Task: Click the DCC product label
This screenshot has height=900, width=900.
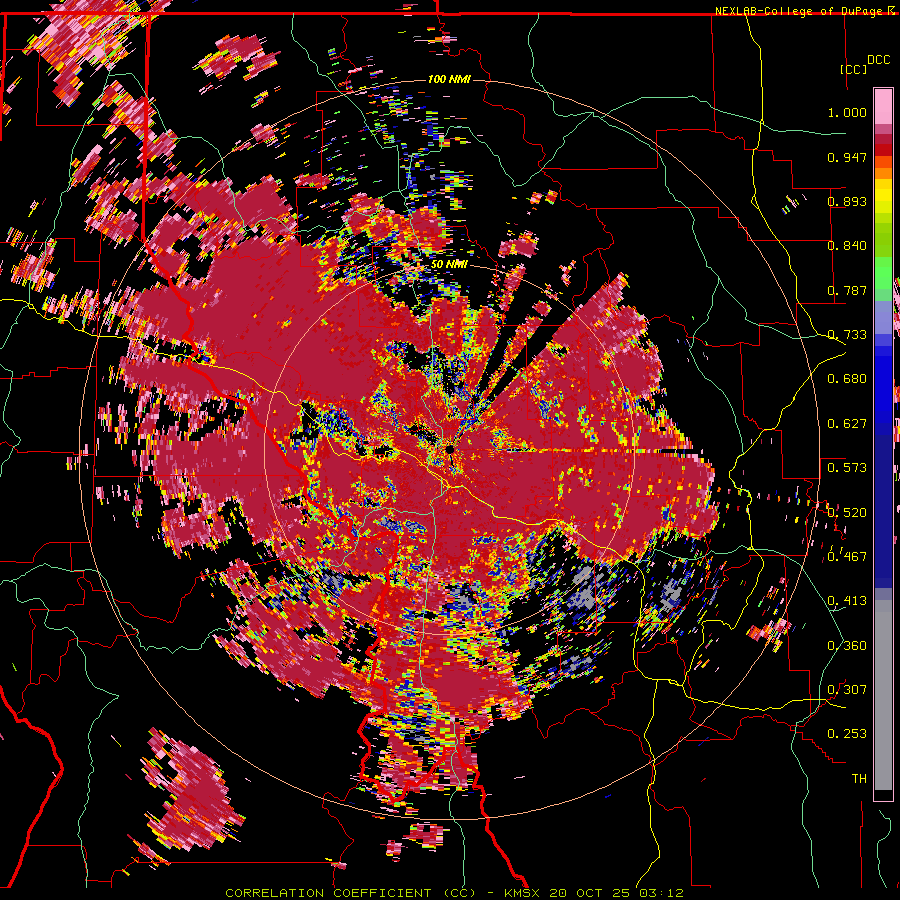Action: [878, 60]
